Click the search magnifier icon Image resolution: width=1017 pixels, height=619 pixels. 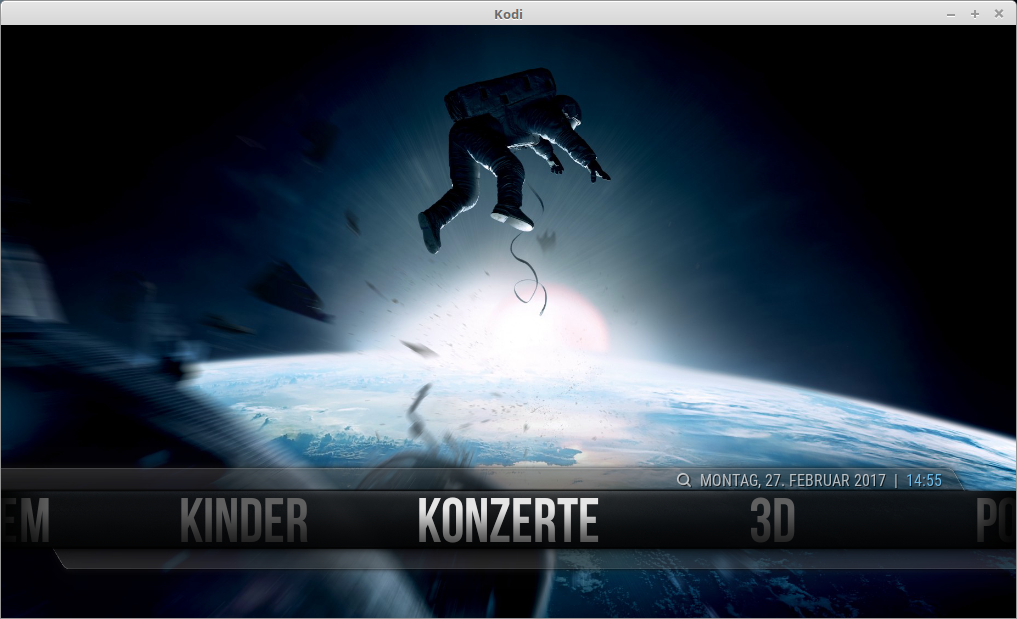pos(684,480)
